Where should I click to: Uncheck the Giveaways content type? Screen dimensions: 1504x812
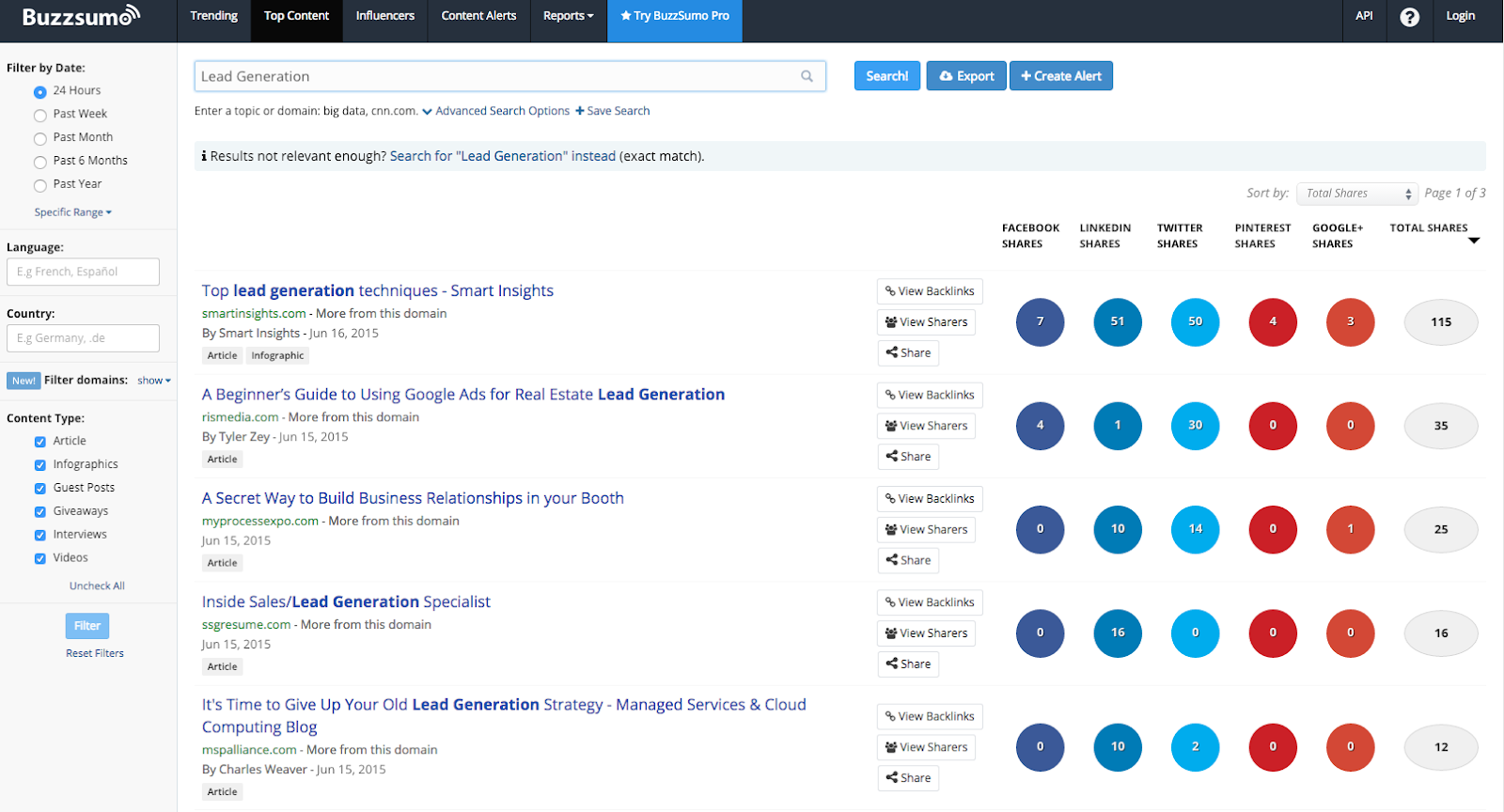(39, 512)
